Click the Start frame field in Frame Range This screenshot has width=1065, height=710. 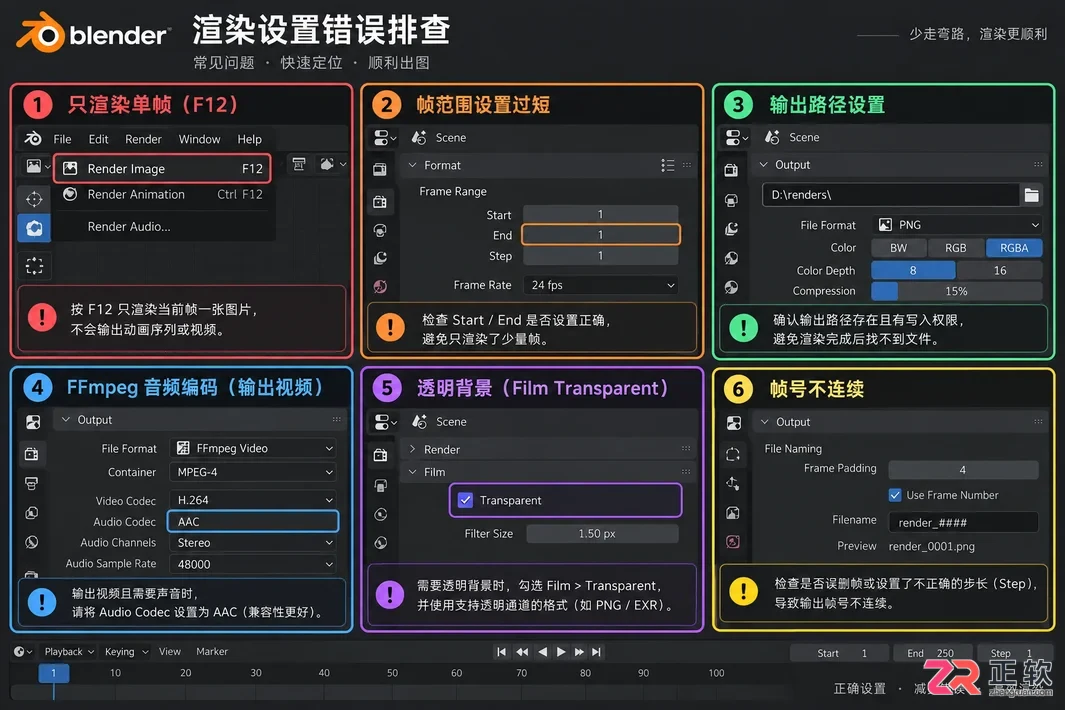(x=600, y=214)
